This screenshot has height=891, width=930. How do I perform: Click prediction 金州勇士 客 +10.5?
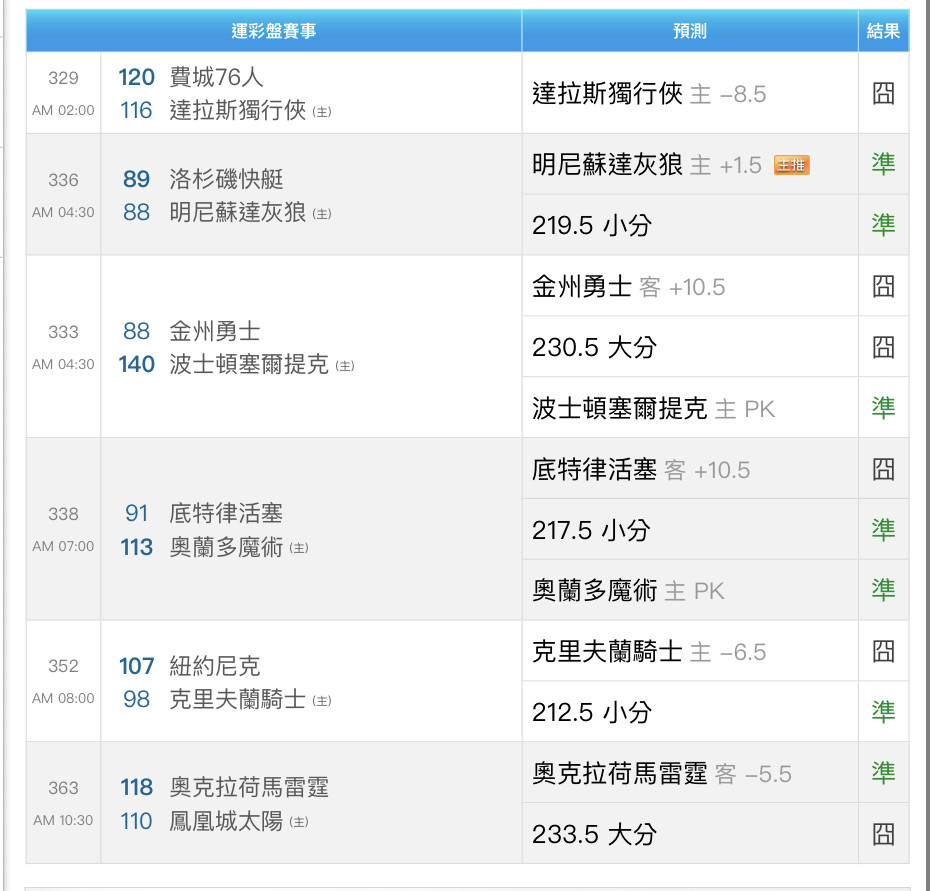(629, 287)
